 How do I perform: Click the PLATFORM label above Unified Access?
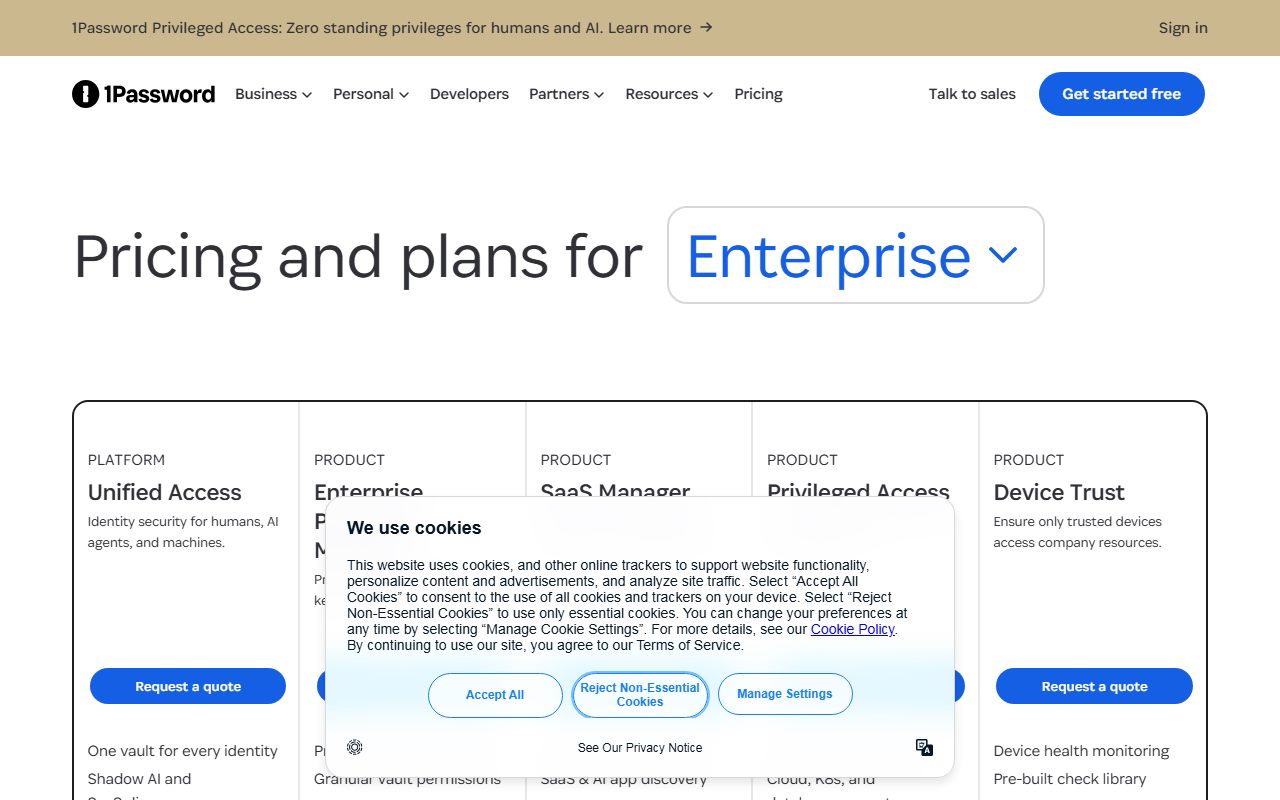point(126,460)
